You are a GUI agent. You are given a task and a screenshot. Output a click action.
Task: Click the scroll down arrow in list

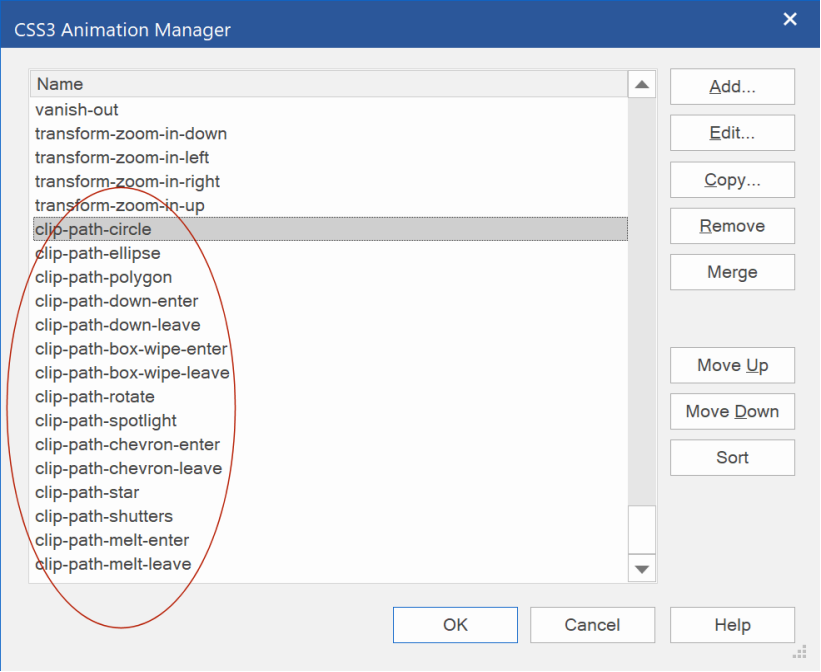[642, 569]
